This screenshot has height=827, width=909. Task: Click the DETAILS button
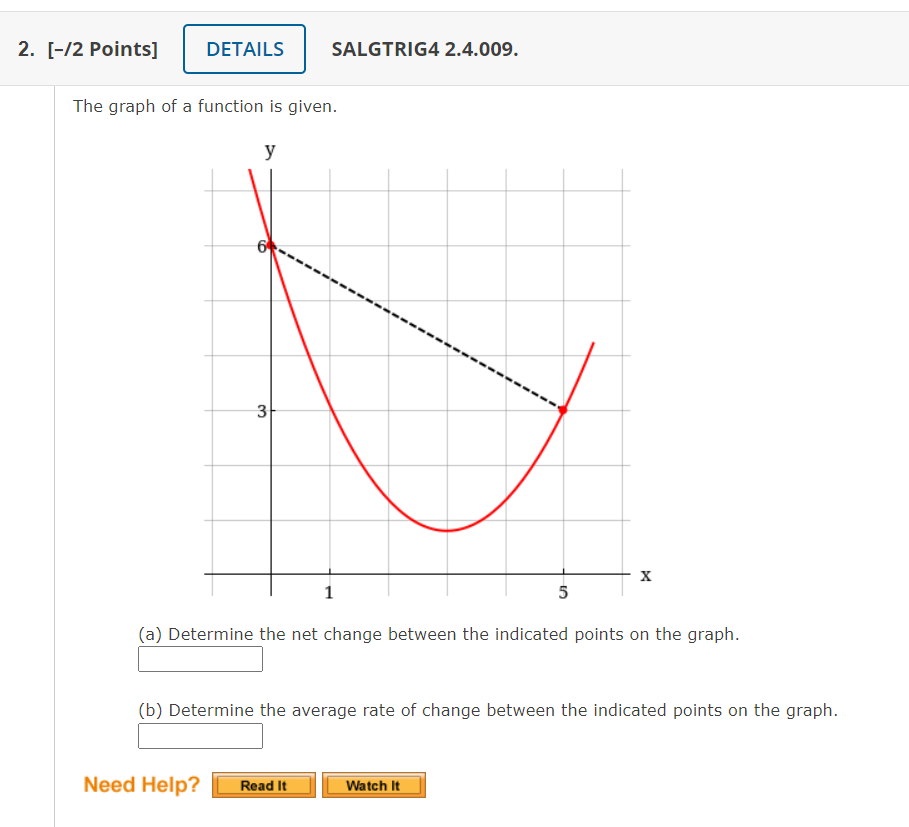[244, 48]
